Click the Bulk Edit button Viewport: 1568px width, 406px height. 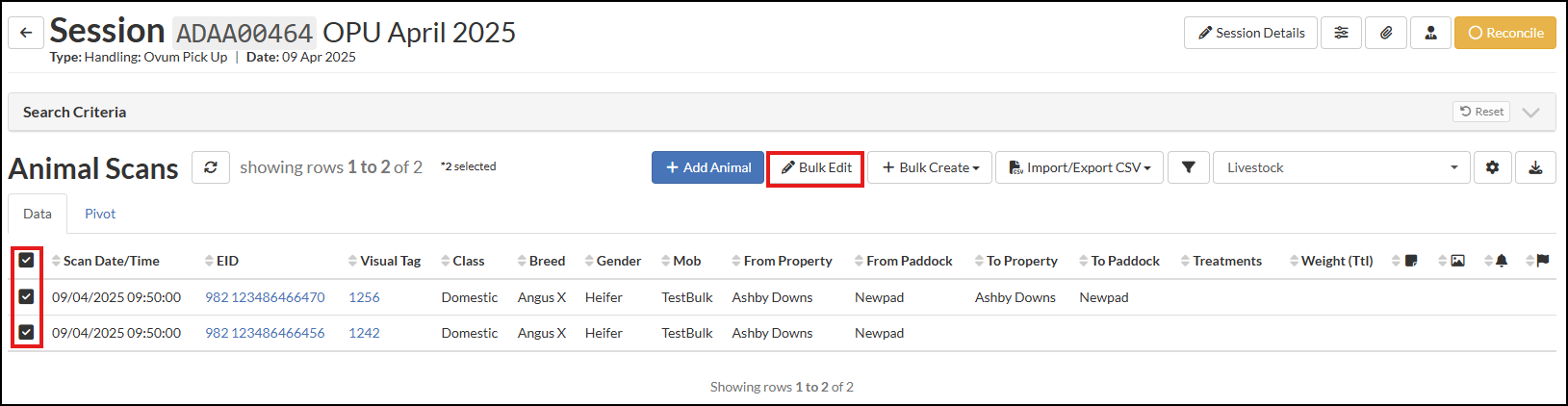(x=815, y=167)
